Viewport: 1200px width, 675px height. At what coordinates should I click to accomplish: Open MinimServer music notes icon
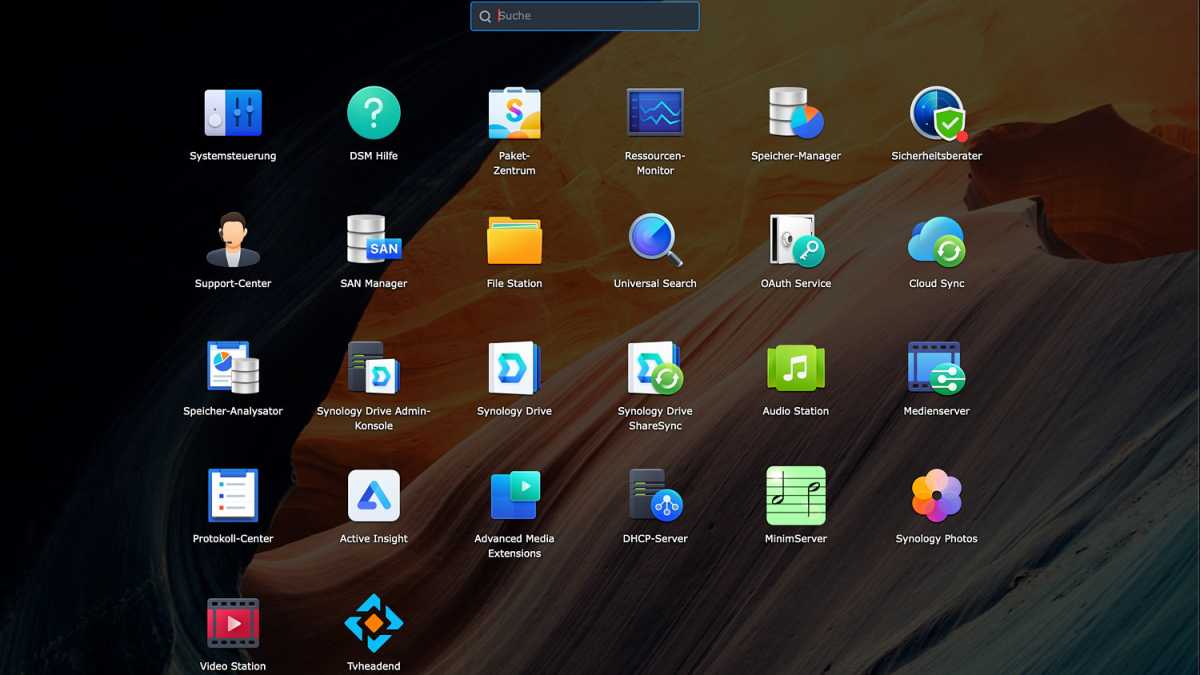[x=796, y=495]
